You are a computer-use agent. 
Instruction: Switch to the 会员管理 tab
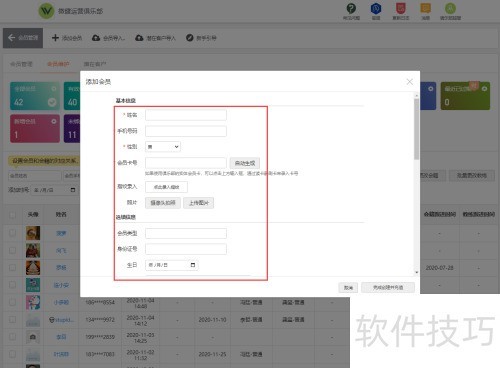pos(21,64)
